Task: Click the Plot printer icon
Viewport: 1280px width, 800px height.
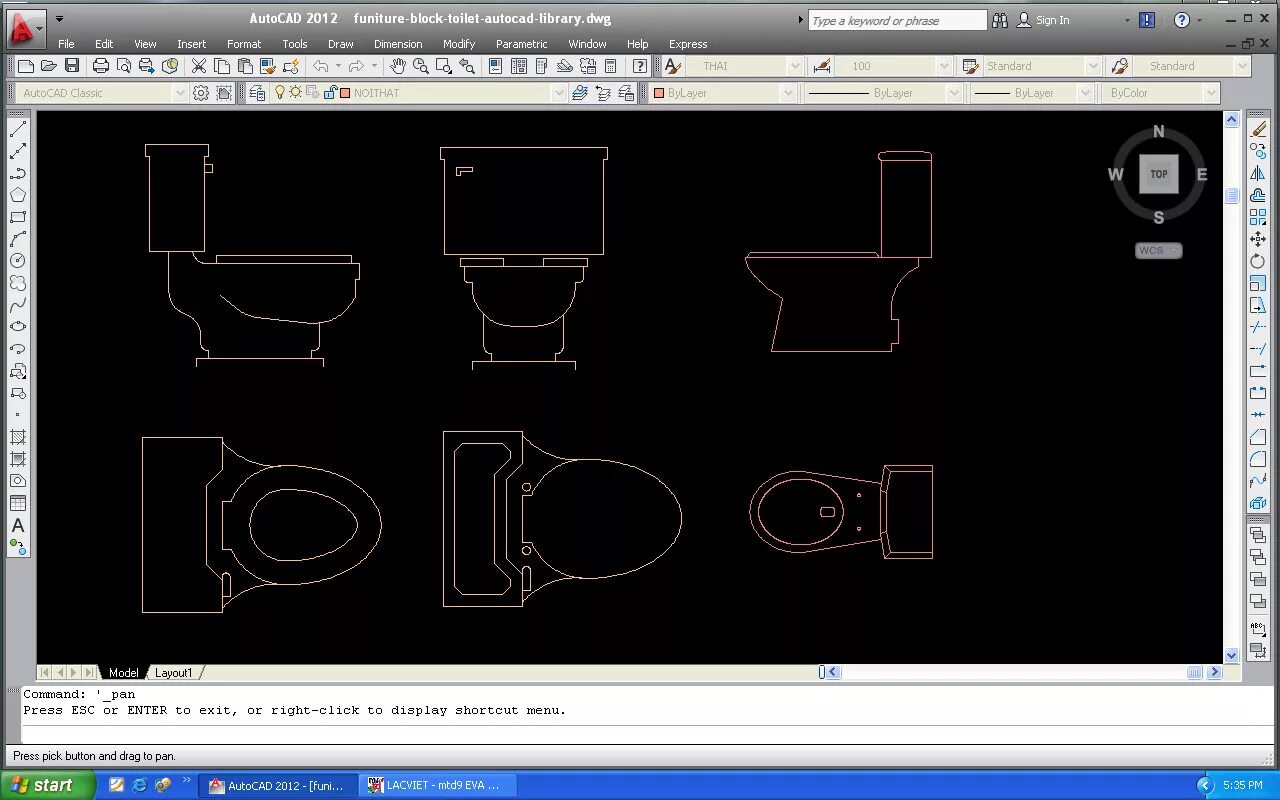Action: coord(101,66)
